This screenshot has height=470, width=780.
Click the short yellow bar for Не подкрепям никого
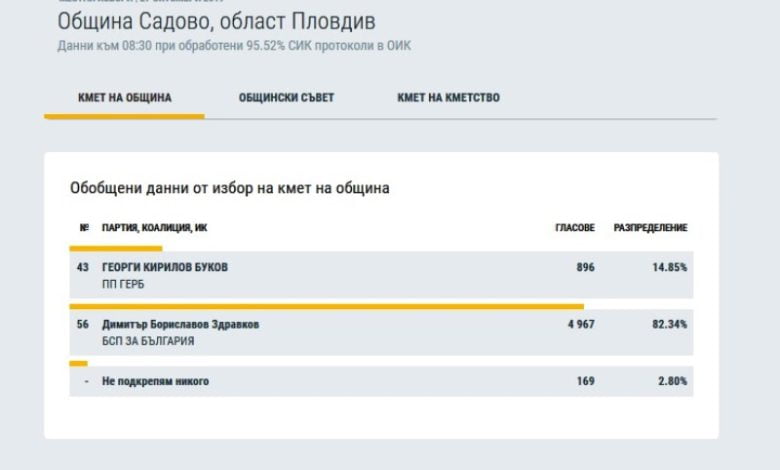click(x=78, y=364)
